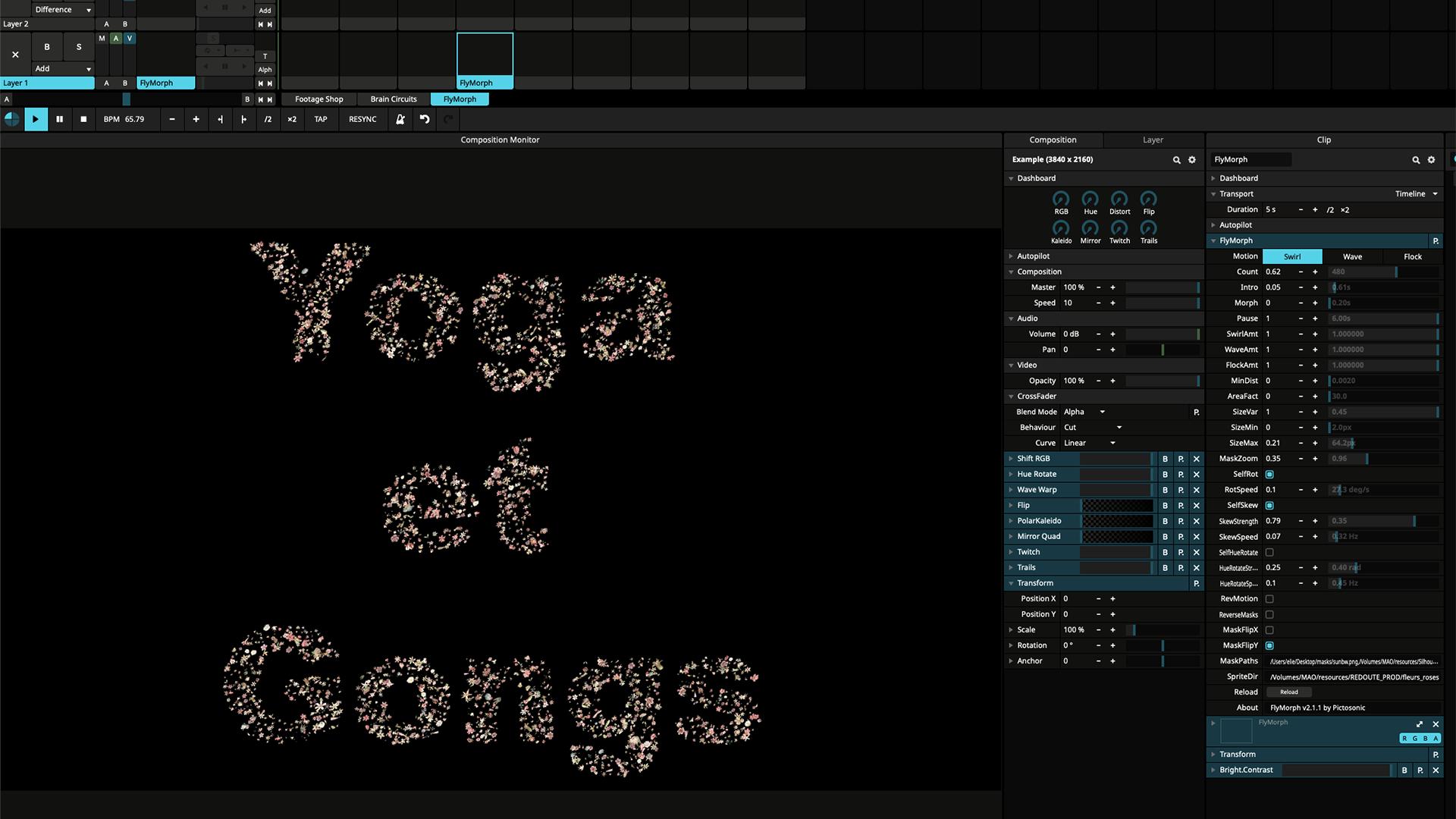
Task: Remove the Shift RGB effect
Action: [1196, 459]
